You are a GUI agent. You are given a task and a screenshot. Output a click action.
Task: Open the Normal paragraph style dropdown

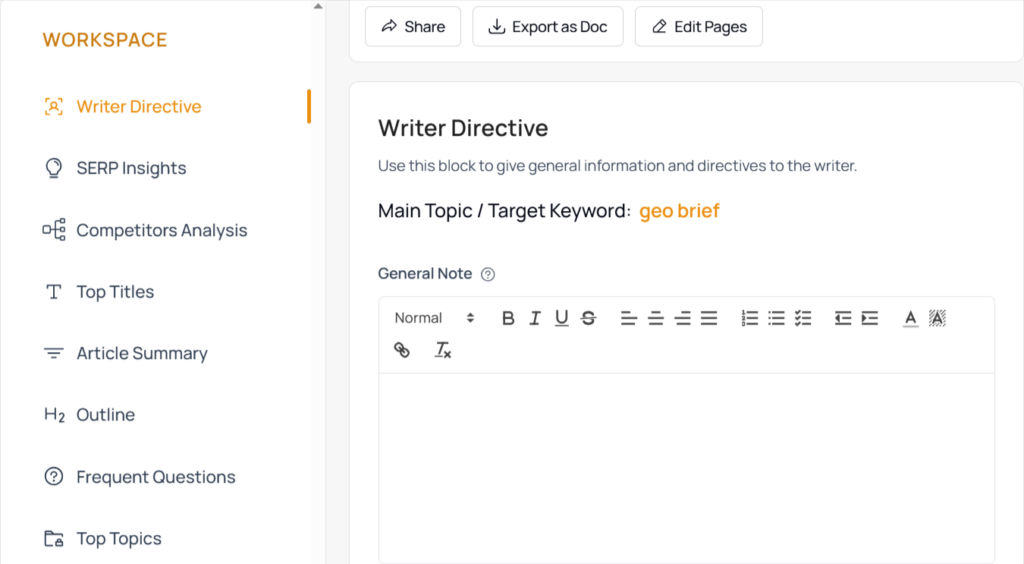point(434,318)
